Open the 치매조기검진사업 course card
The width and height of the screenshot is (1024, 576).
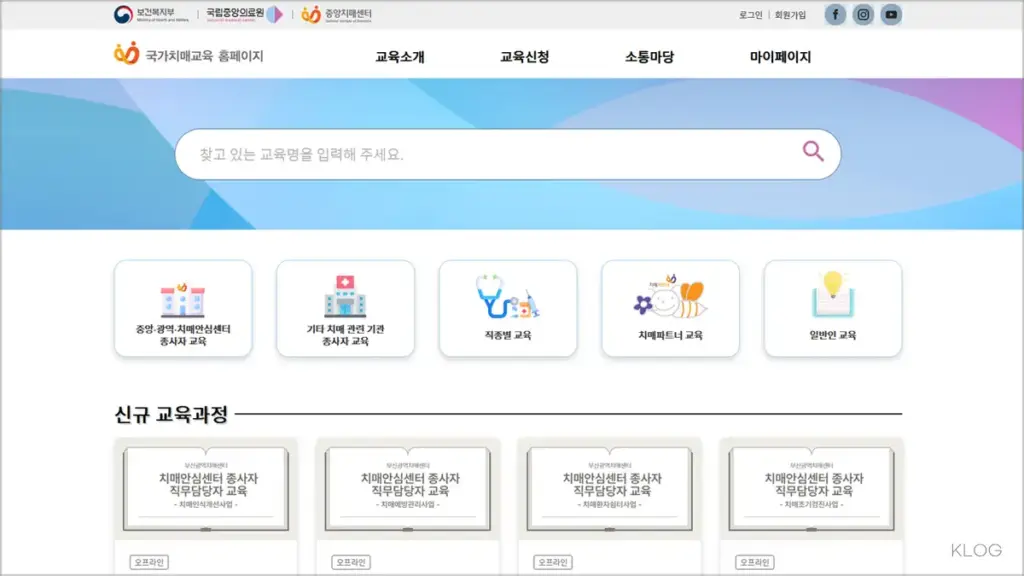[x=811, y=490]
